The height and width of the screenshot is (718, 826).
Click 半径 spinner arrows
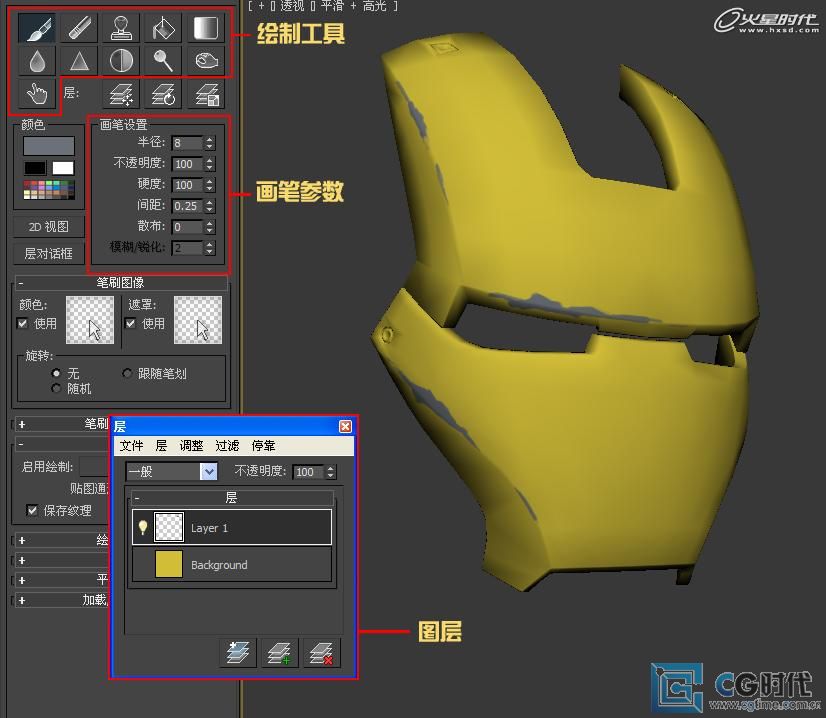coord(210,143)
